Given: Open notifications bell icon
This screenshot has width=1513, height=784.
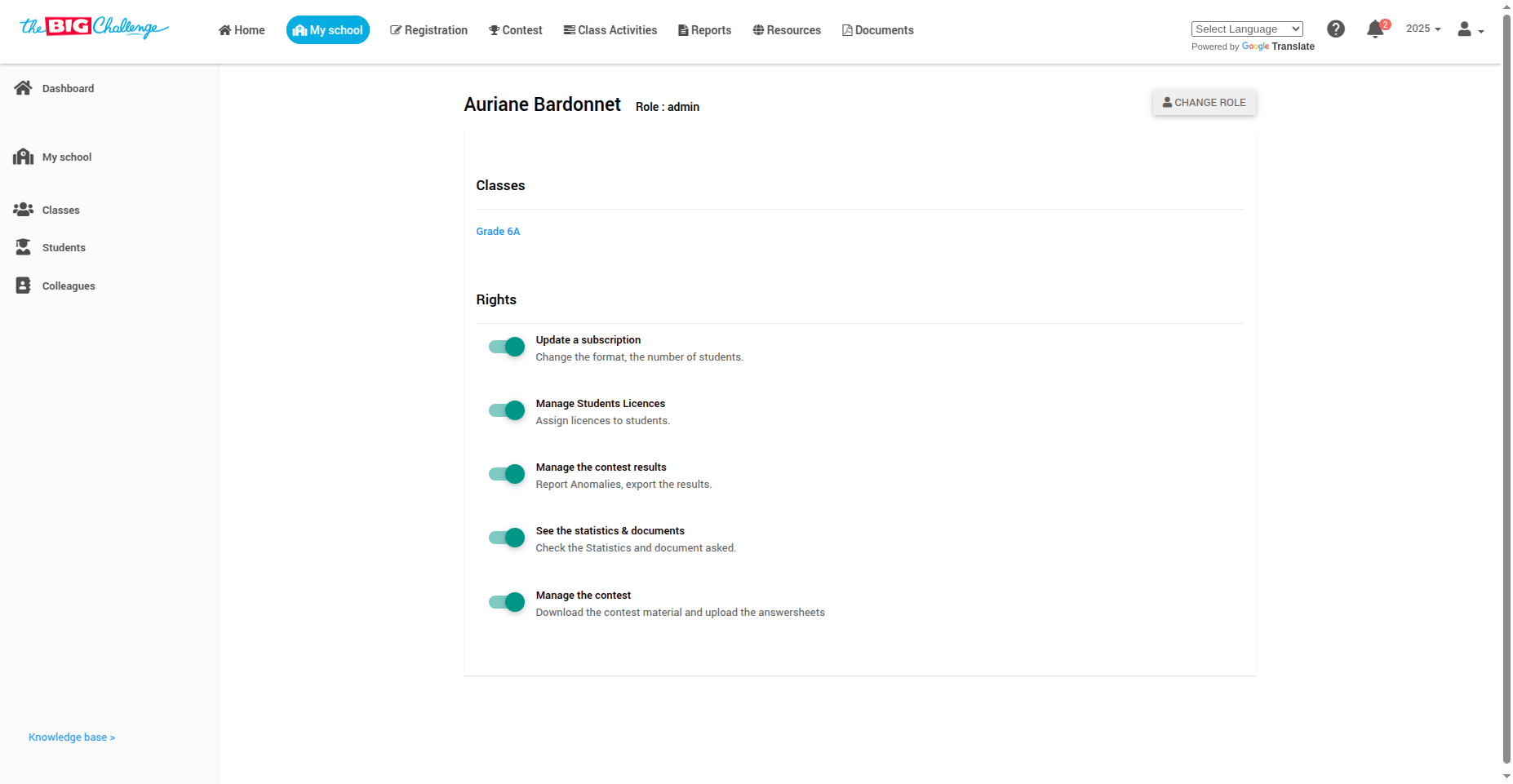Looking at the screenshot, I should click(1375, 29).
